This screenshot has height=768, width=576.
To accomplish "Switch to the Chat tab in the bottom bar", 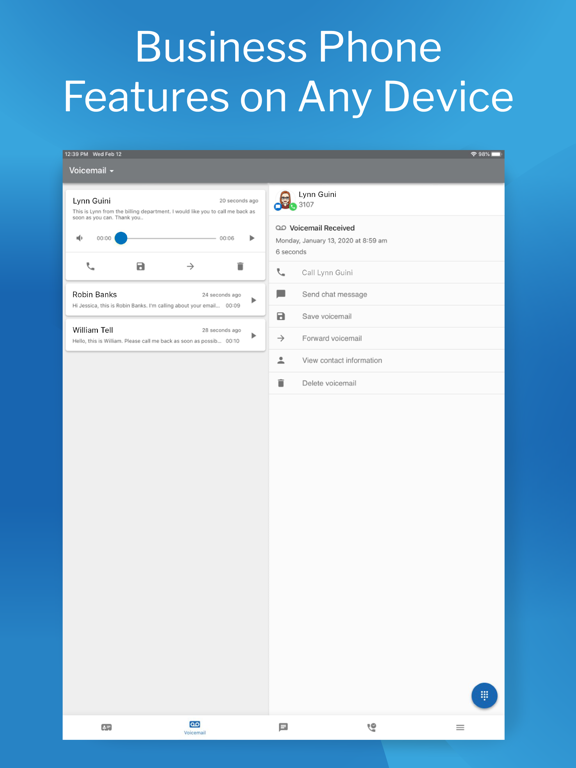I will pos(283,727).
